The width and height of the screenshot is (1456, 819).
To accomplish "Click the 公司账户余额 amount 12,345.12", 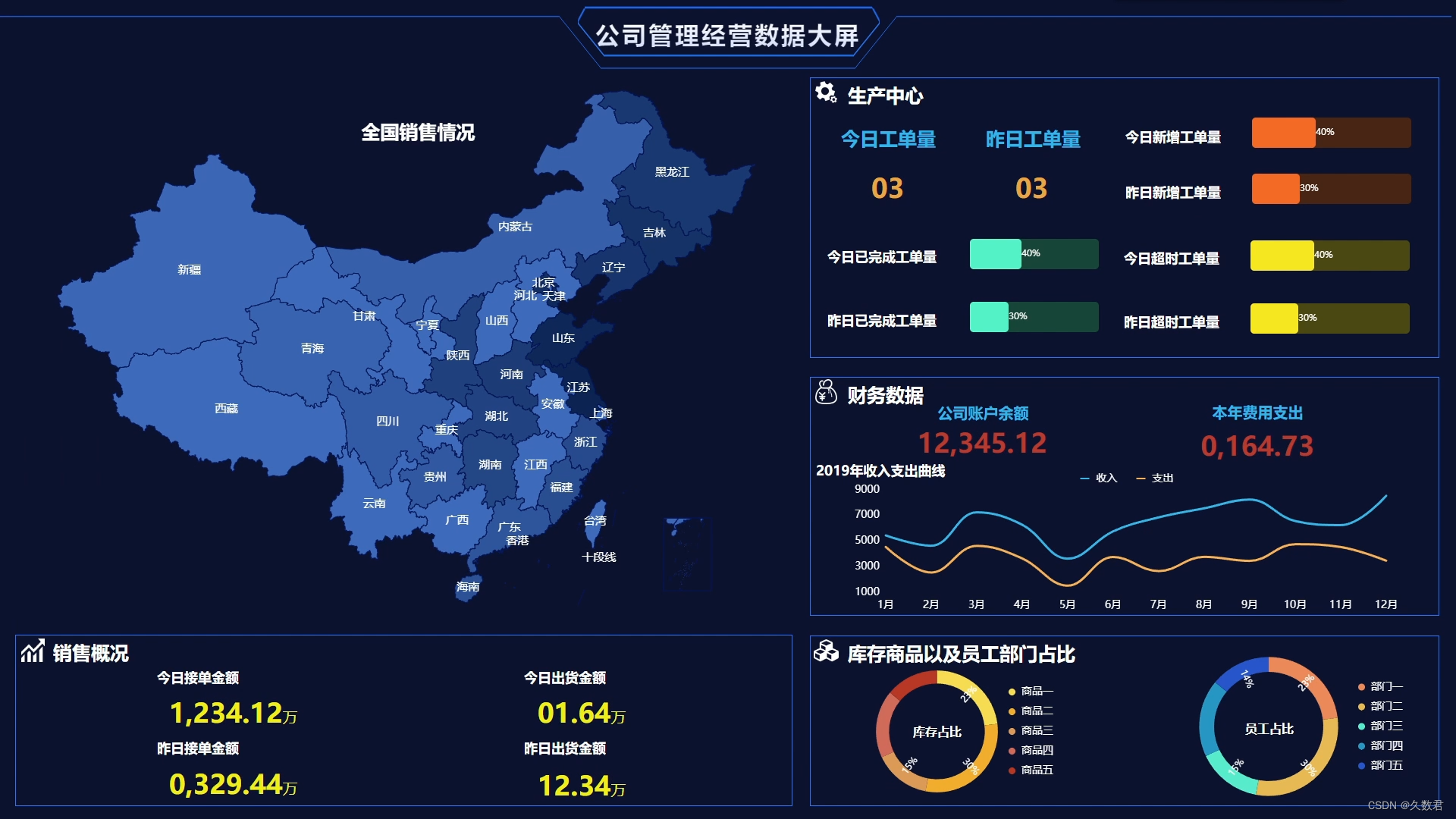I will click(982, 443).
